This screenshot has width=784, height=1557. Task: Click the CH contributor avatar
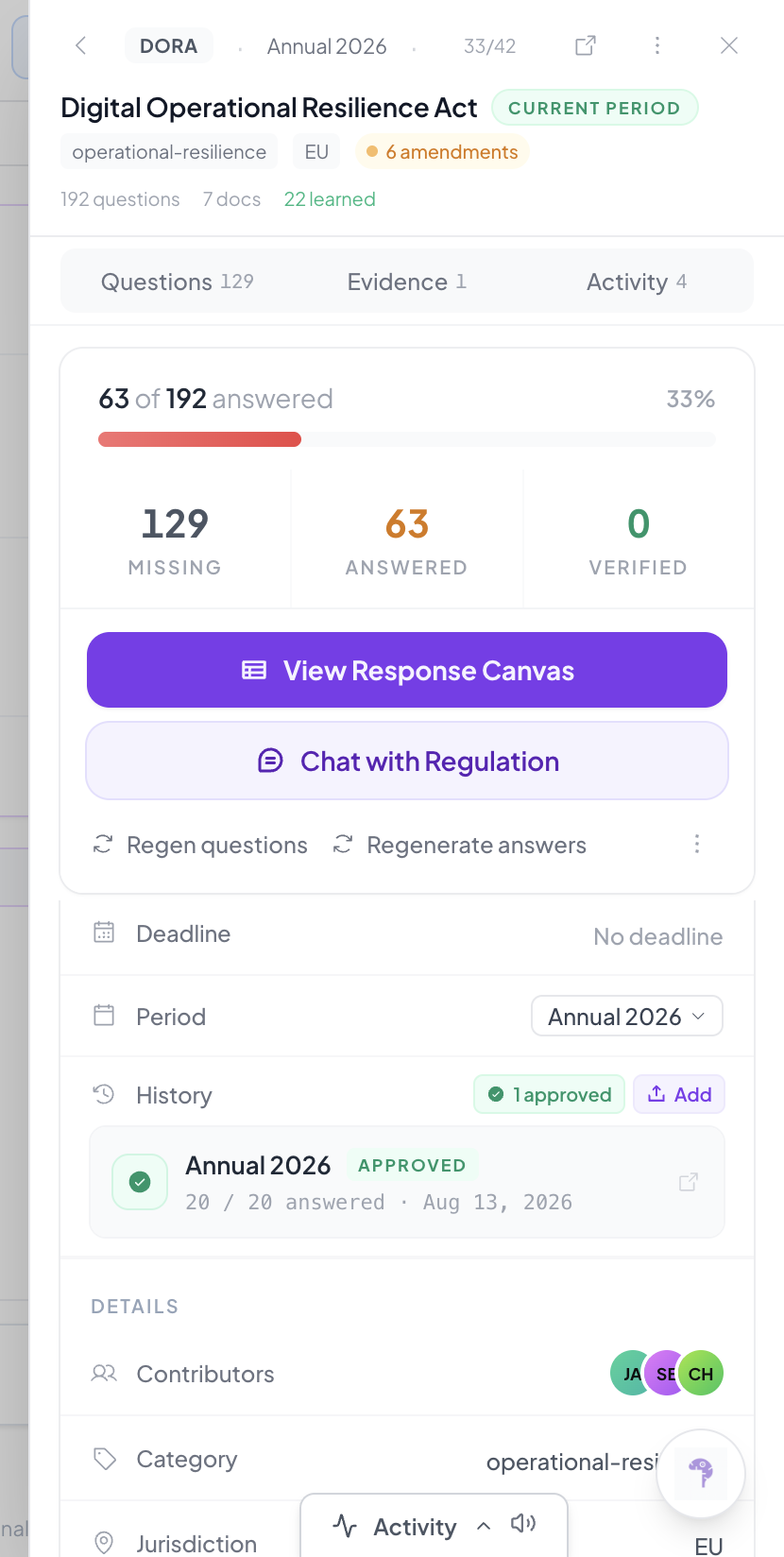[701, 1374]
